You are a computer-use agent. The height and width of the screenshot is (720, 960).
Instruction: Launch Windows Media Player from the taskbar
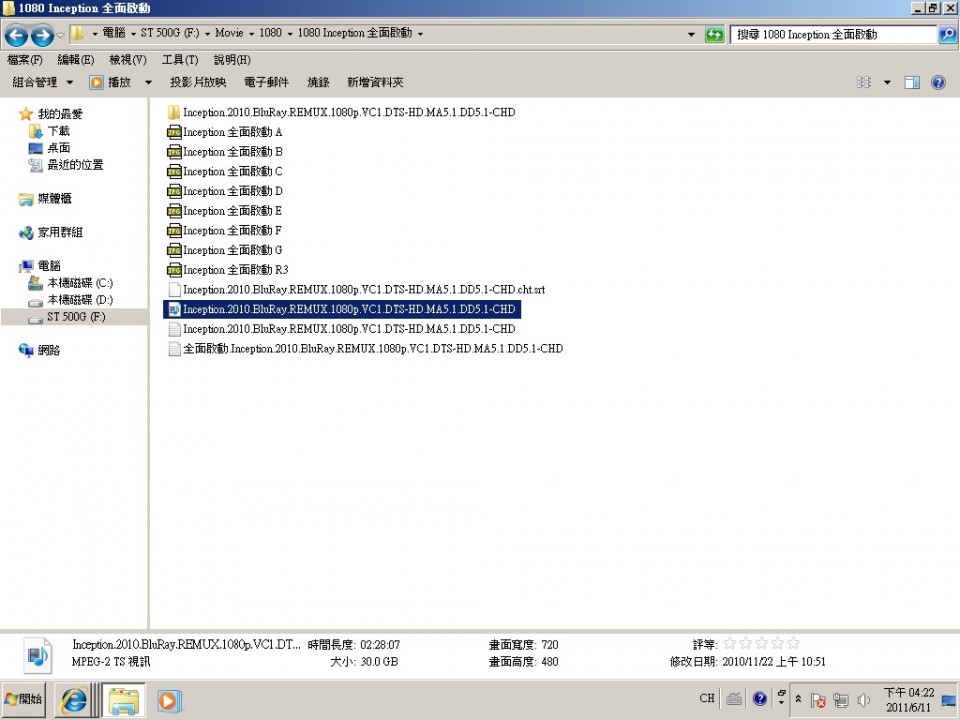(168, 699)
